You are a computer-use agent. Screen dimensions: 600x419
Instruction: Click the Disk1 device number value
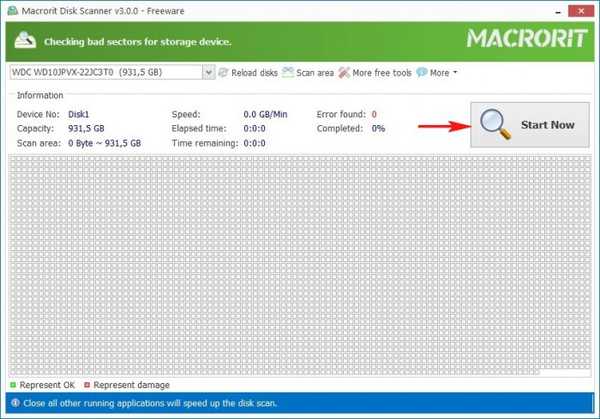78,114
